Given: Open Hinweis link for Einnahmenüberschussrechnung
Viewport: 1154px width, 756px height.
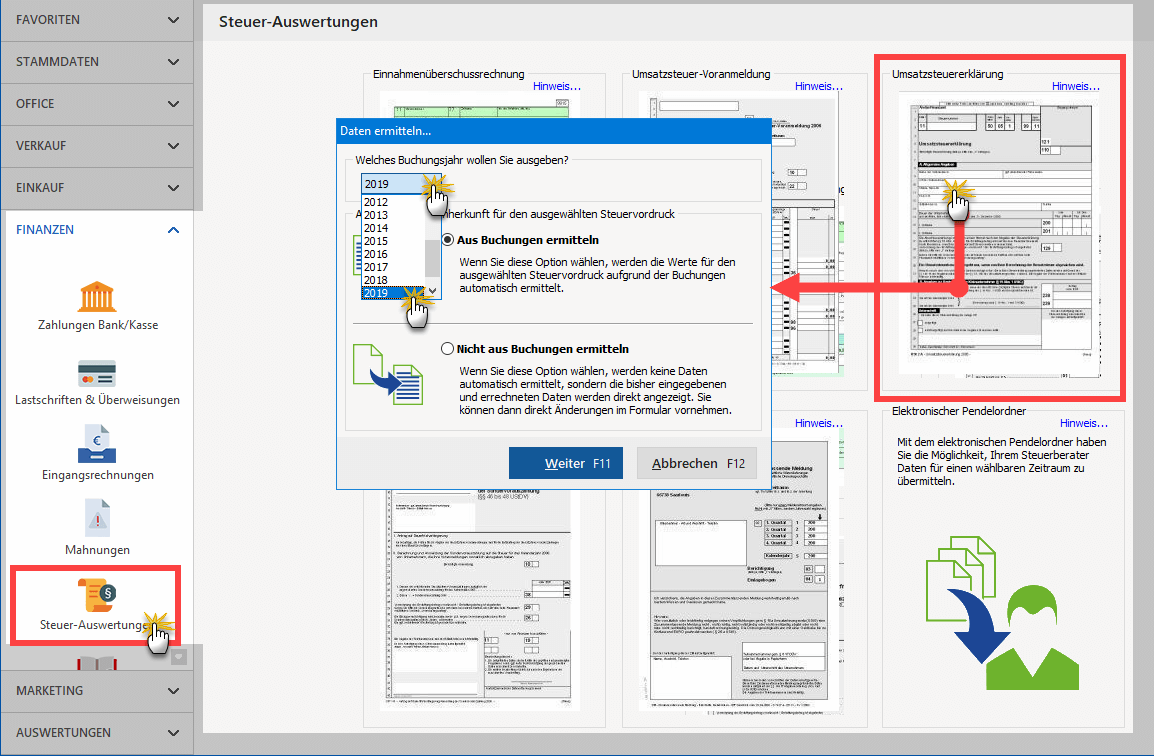Looking at the screenshot, I should [x=556, y=86].
